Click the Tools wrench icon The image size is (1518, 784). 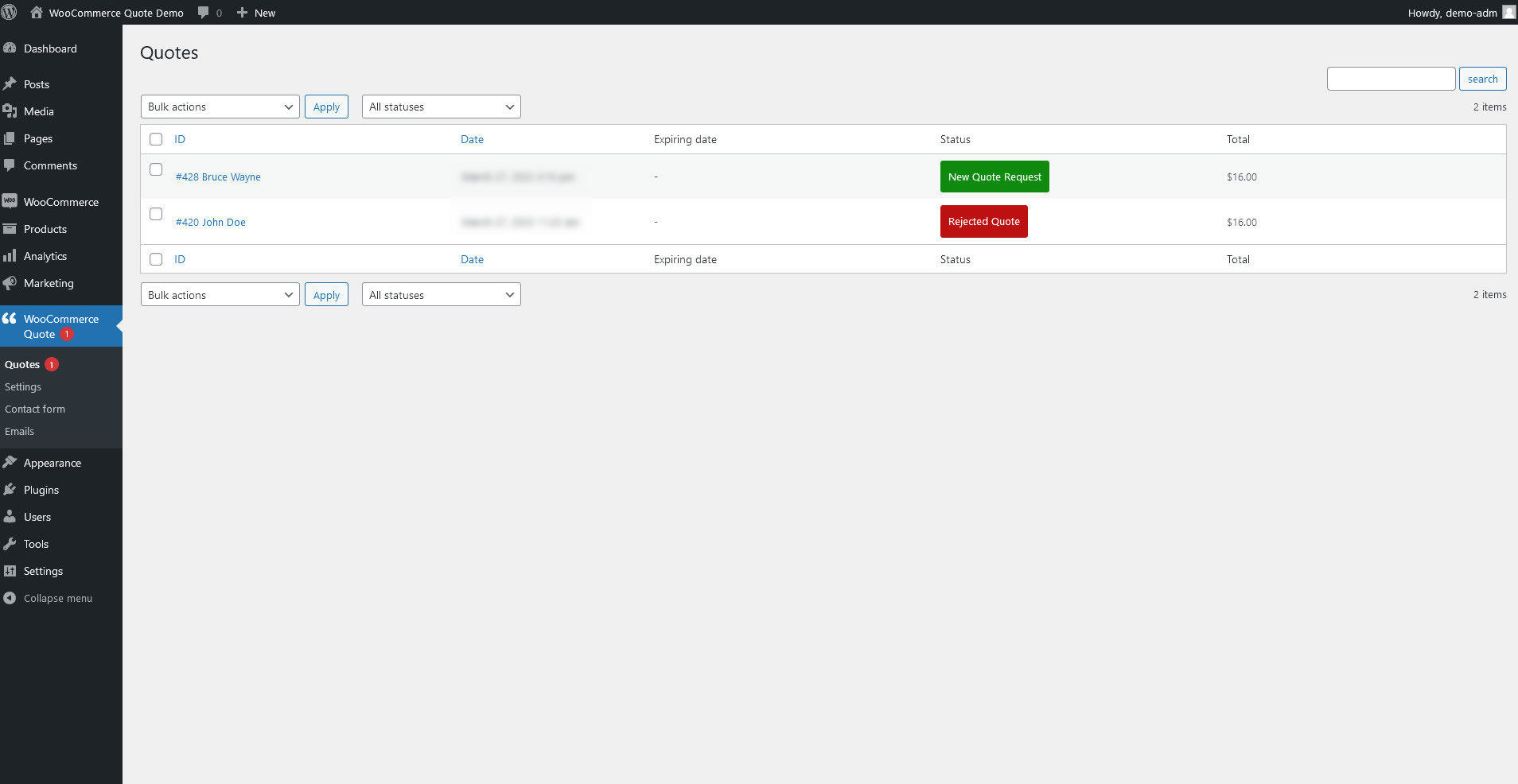[x=10, y=544]
